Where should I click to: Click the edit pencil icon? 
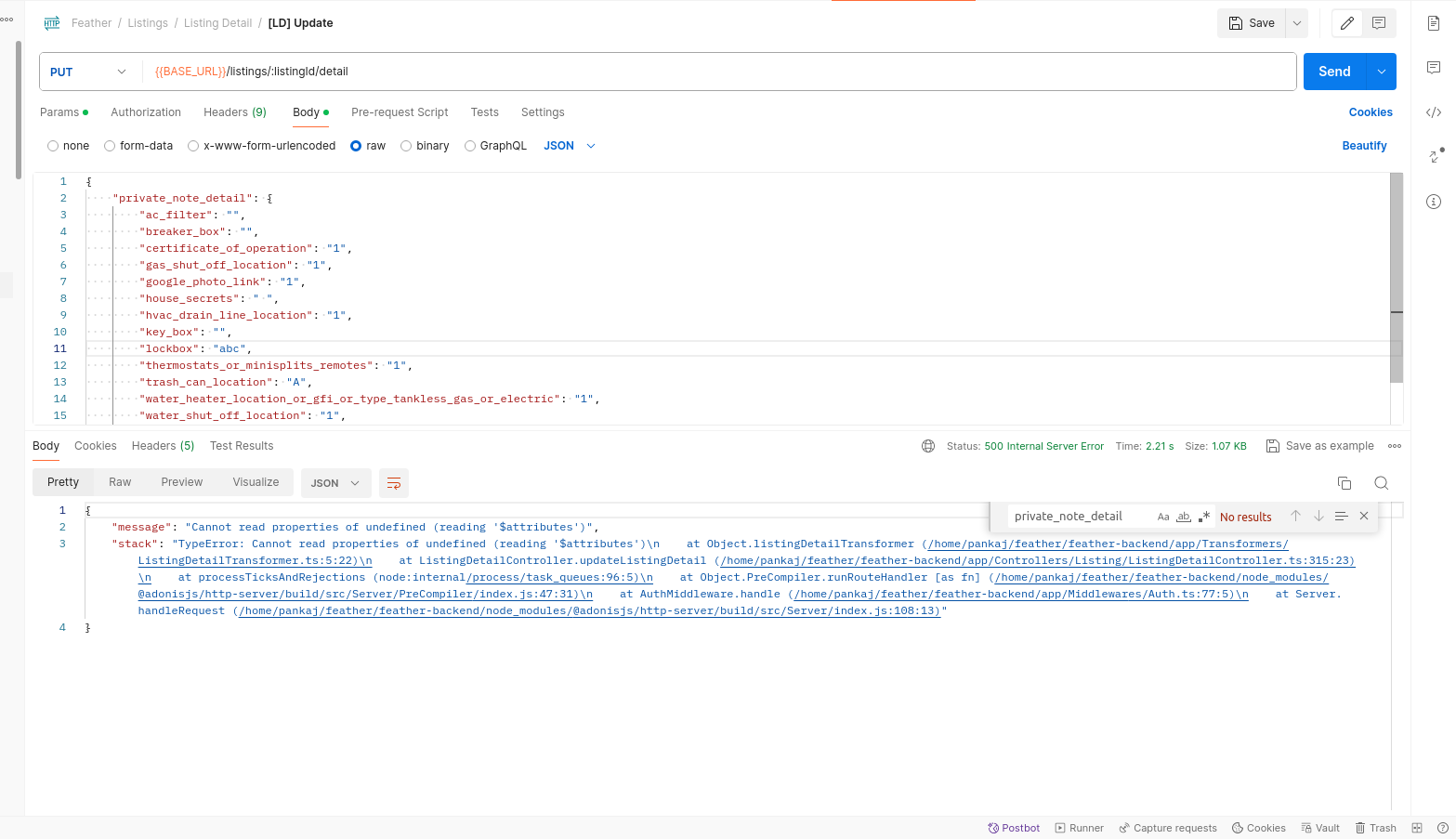pos(1346,23)
